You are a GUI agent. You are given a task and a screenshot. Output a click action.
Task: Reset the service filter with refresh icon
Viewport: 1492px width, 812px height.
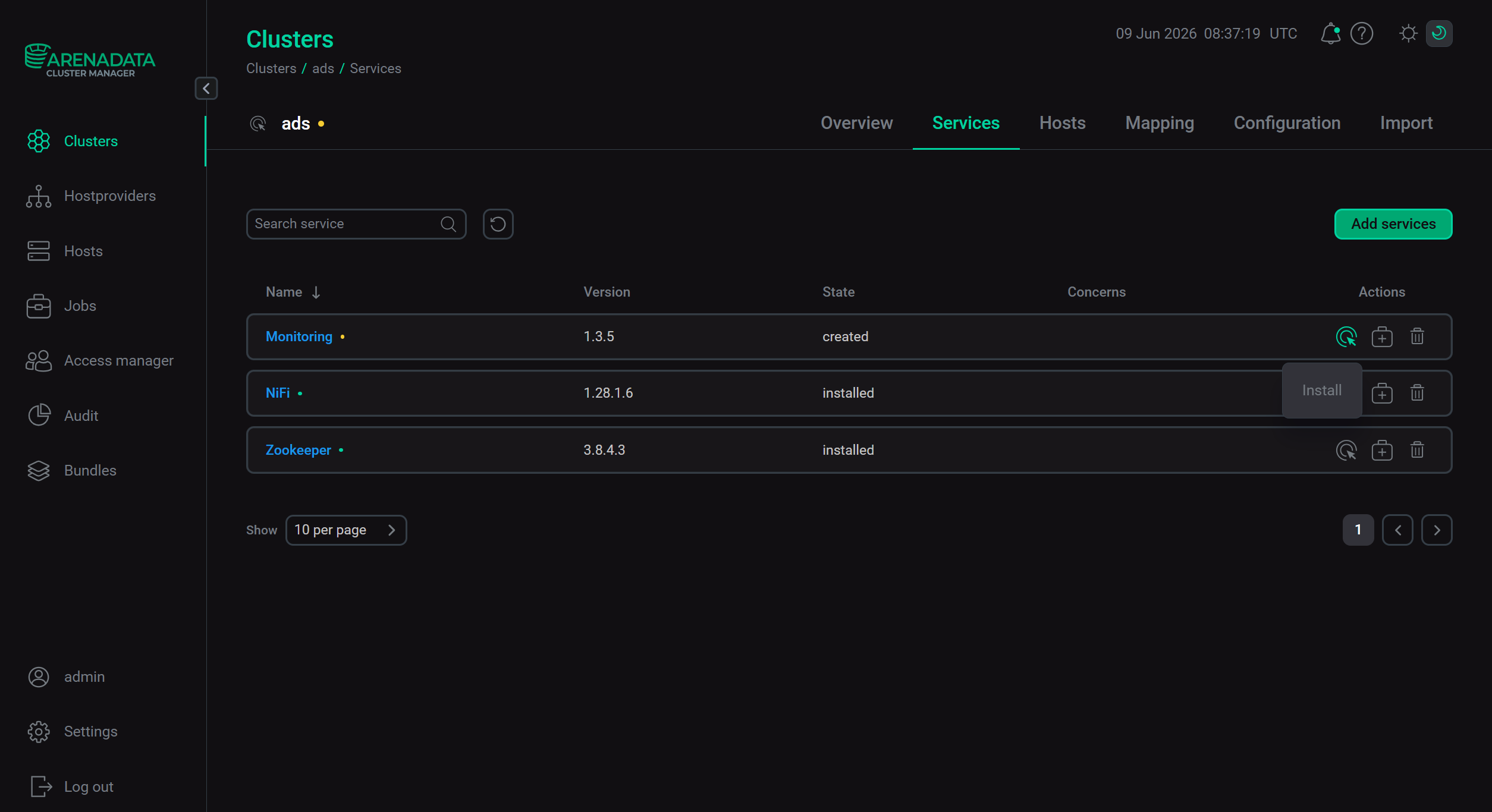498,224
